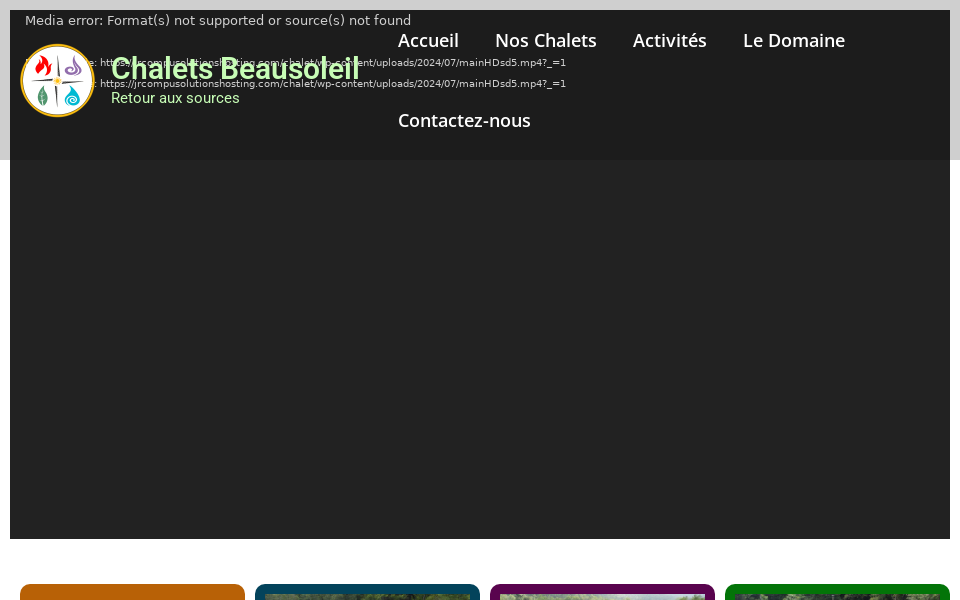Click the flame symbol in the circular logo
Image resolution: width=960 pixels, height=600 pixels.
[x=43, y=65]
